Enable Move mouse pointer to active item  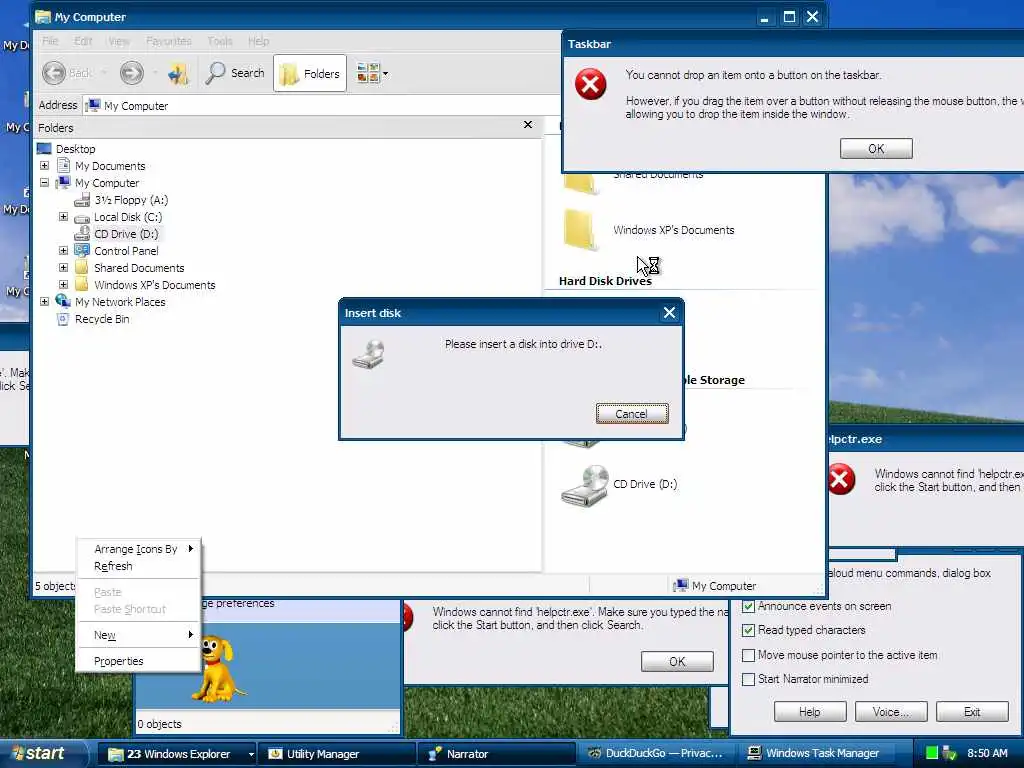(748, 655)
